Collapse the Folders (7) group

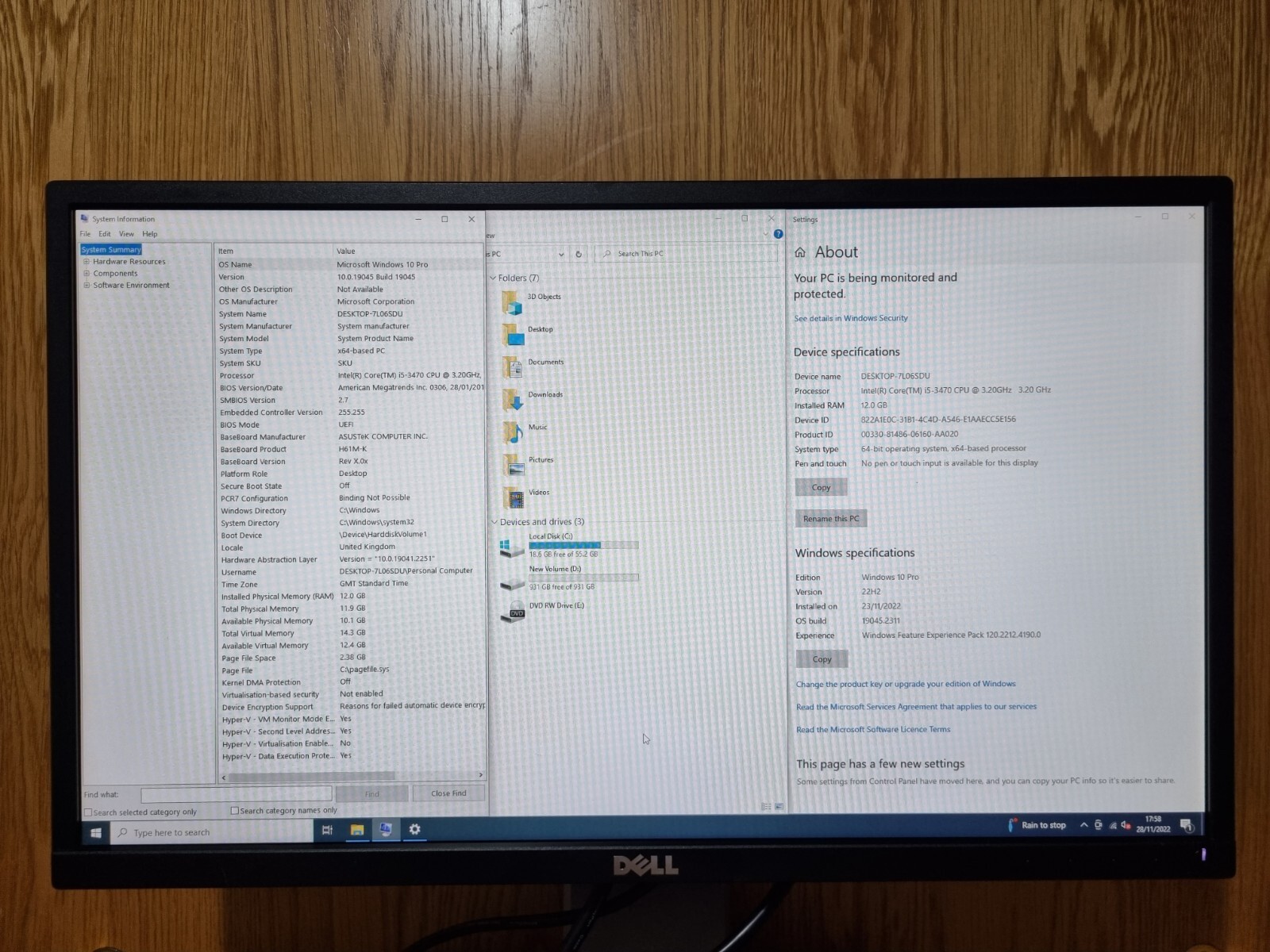[493, 278]
